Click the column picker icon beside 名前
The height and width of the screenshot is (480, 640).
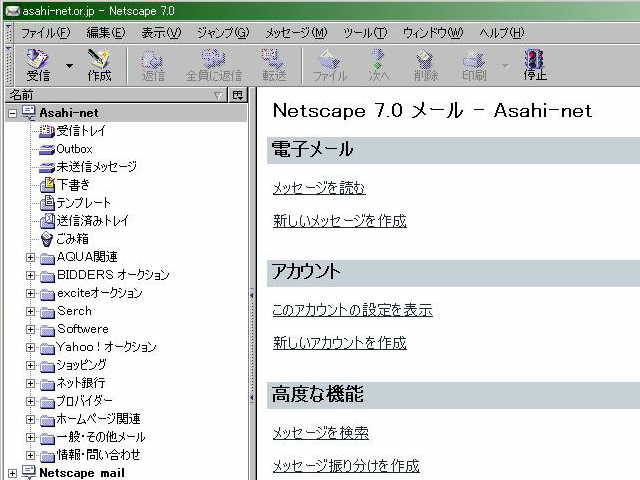[x=238, y=95]
